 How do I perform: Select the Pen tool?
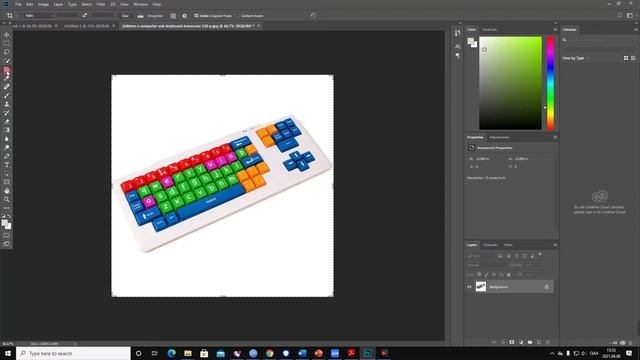7,156
